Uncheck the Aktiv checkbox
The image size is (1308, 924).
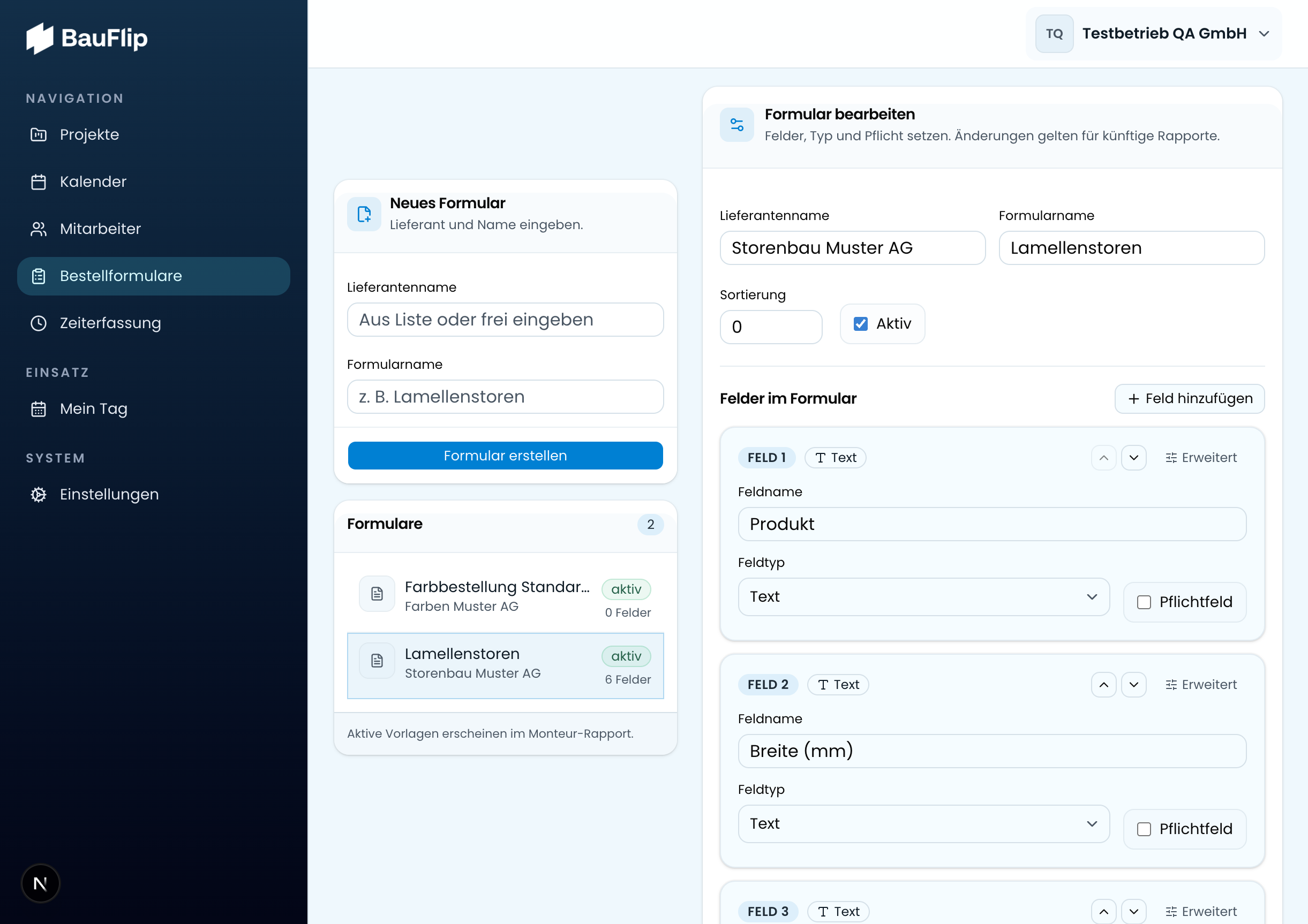pos(860,324)
